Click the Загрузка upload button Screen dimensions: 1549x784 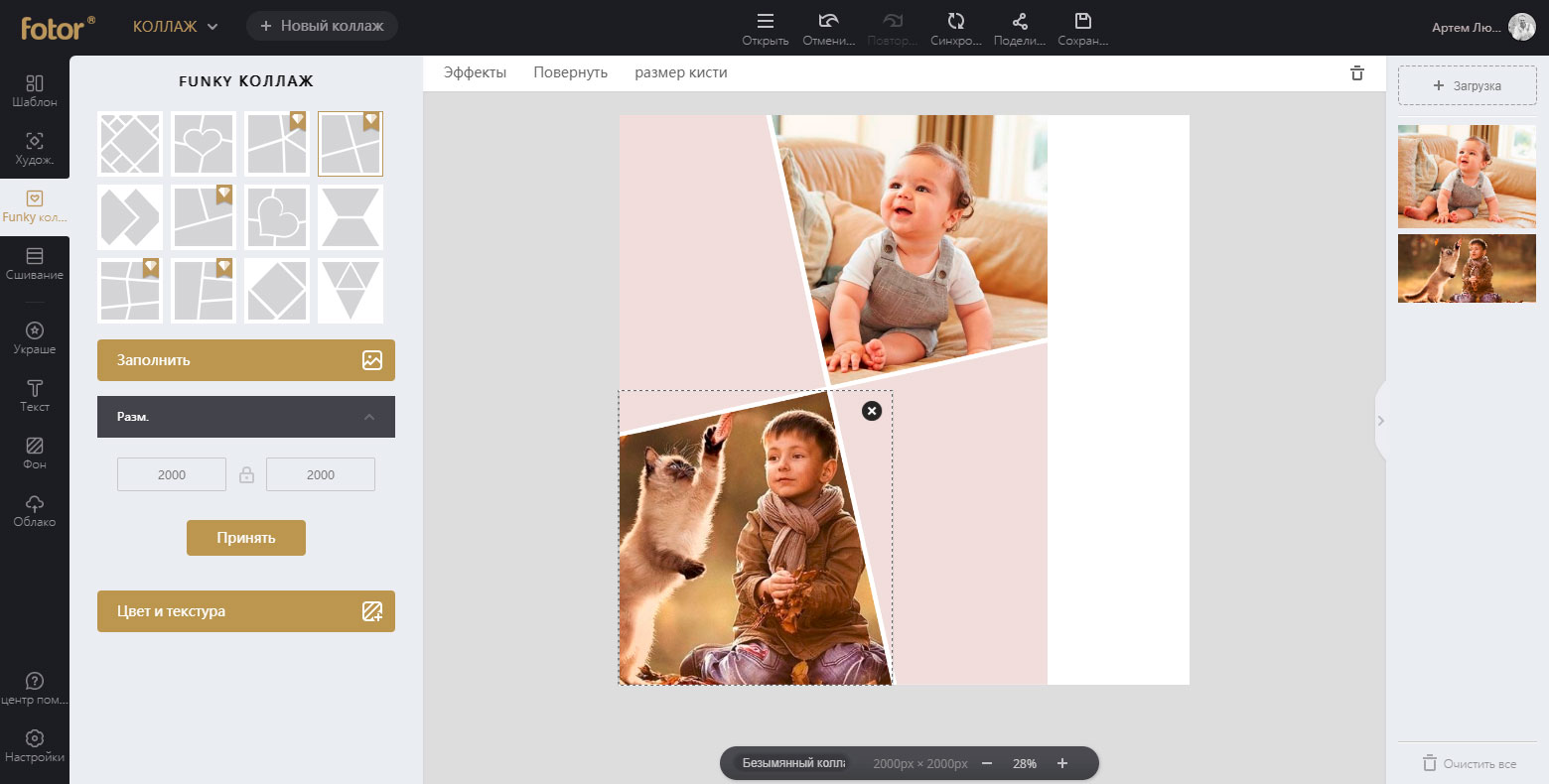tap(1467, 86)
